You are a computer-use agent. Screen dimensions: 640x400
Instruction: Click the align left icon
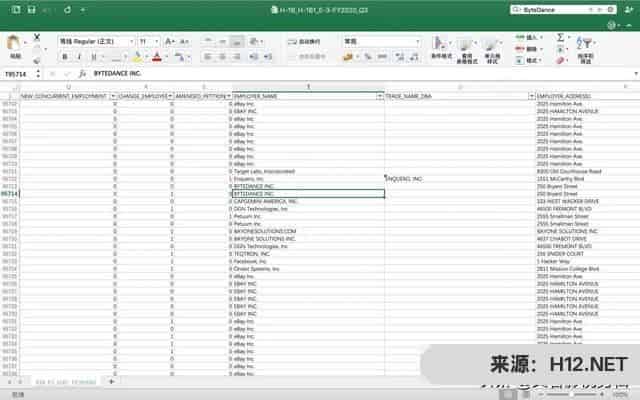[x=208, y=57]
